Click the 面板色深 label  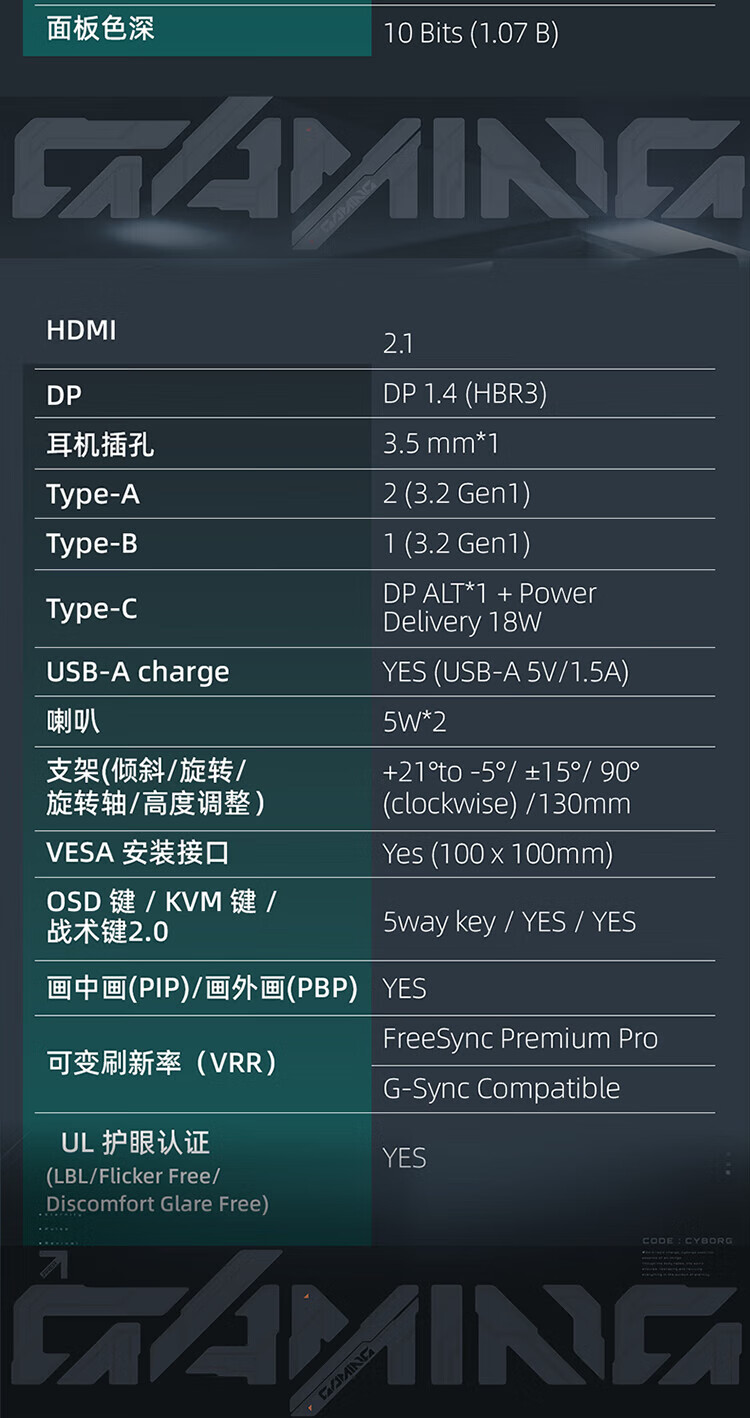100,28
